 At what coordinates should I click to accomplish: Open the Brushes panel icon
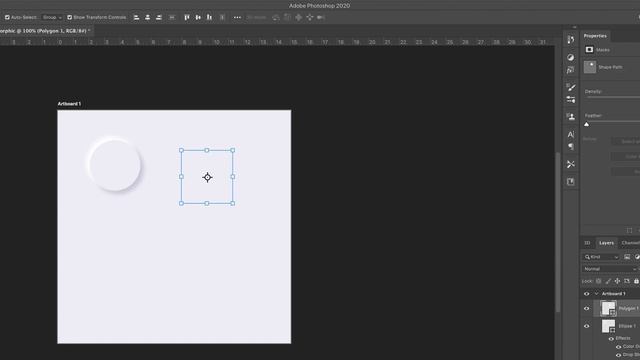571,87
